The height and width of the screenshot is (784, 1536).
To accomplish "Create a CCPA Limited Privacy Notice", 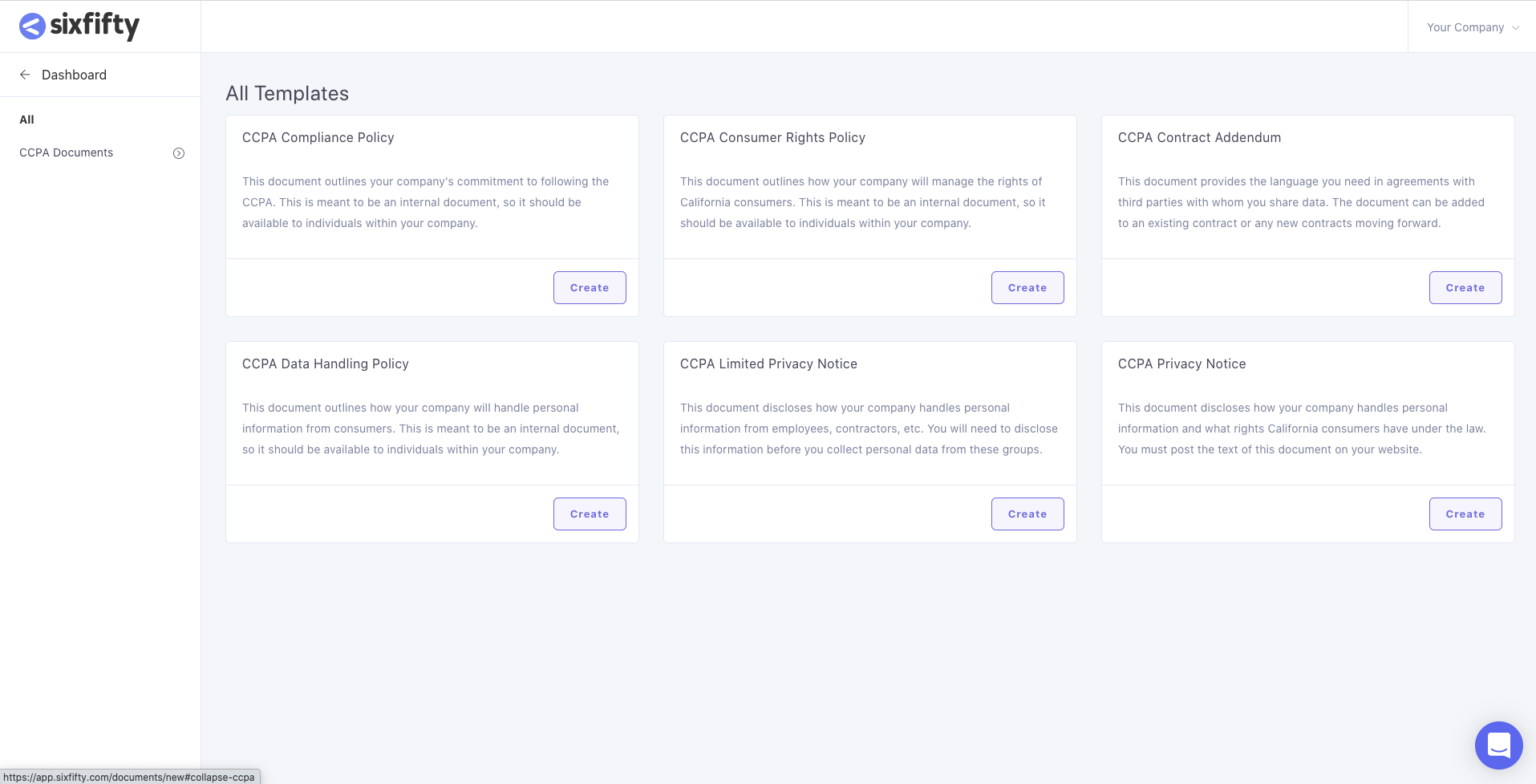I will (1027, 514).
